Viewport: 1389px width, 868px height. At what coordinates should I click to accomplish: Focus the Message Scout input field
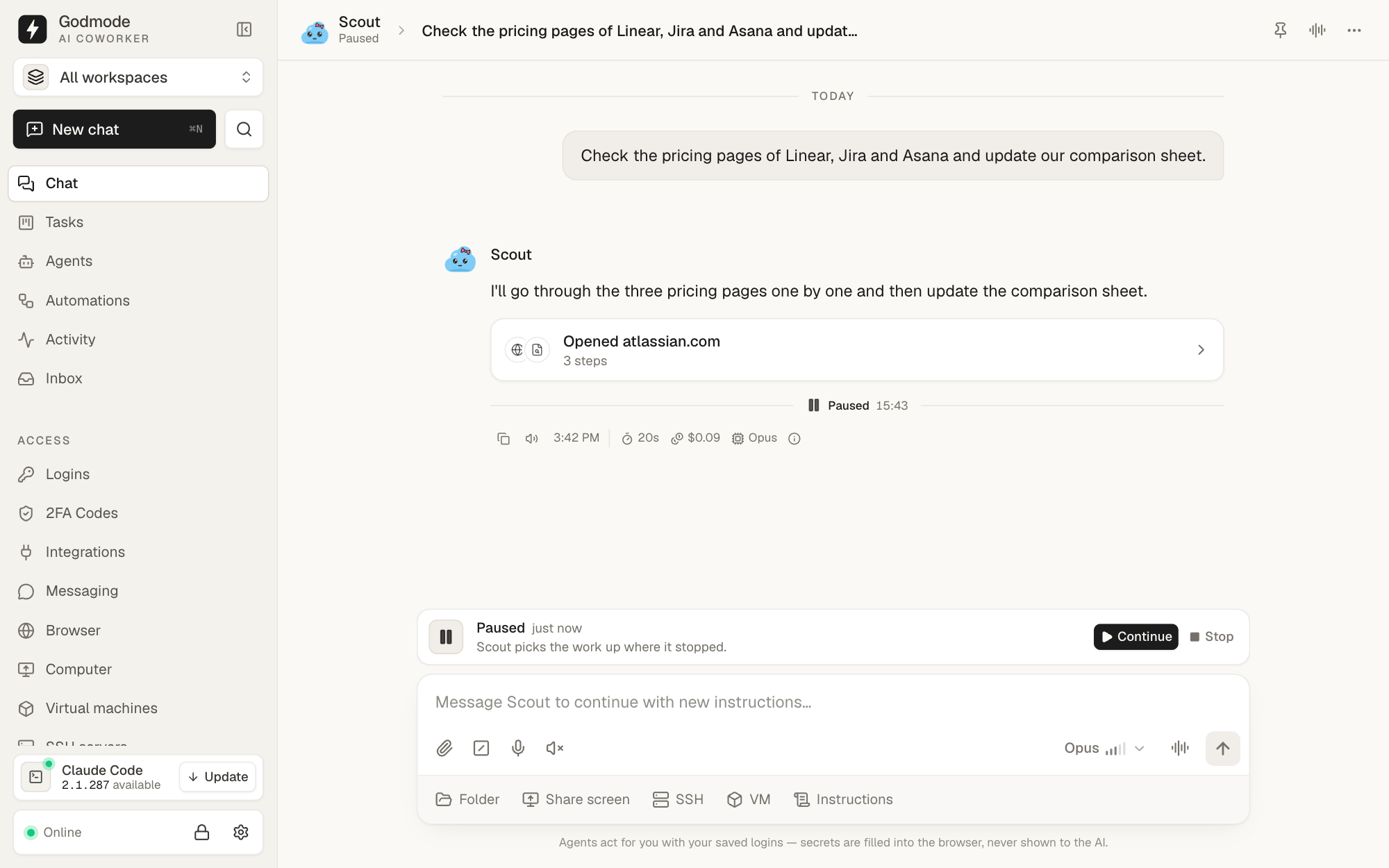click(833, 702)
